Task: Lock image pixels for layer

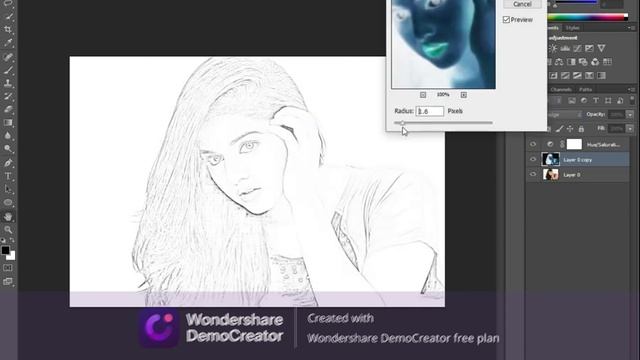Action: click(x=560, y=129)
